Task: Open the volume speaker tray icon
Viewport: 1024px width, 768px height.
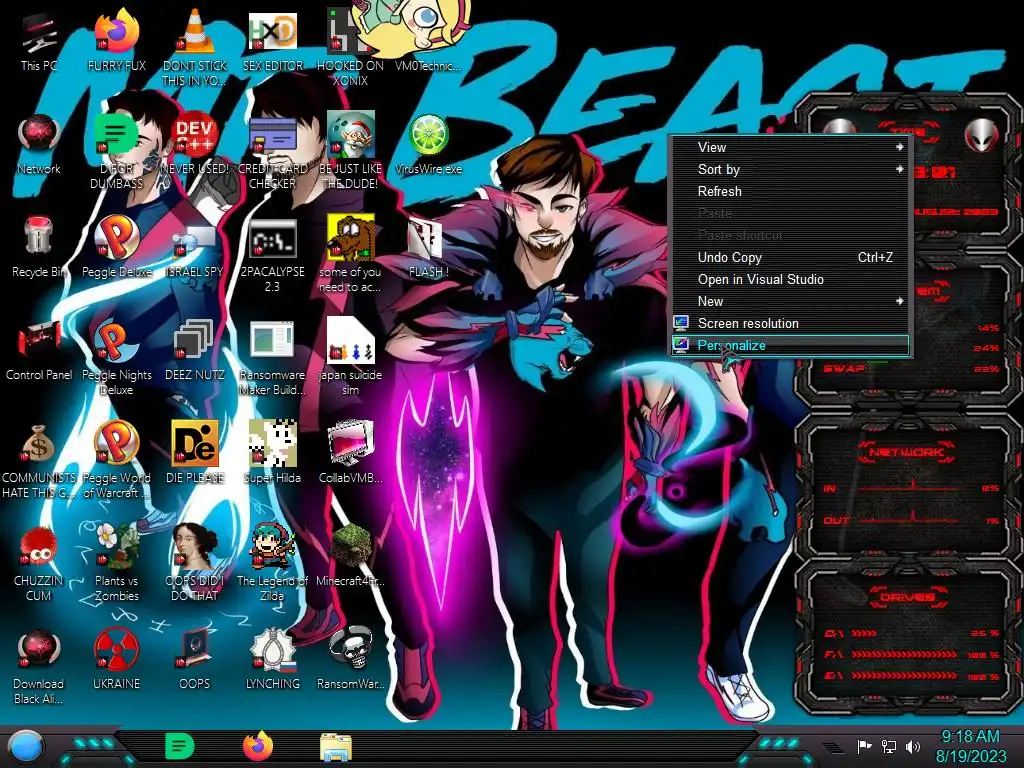Action: (913, 746)
